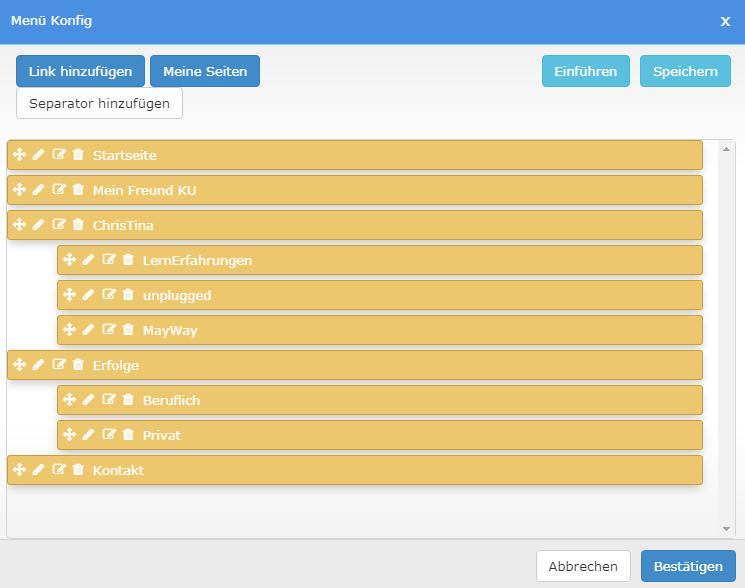The image size is (745, 588).
Task: Delete the unplugged menu item via trash icon
Action: (x=128, y=295)
